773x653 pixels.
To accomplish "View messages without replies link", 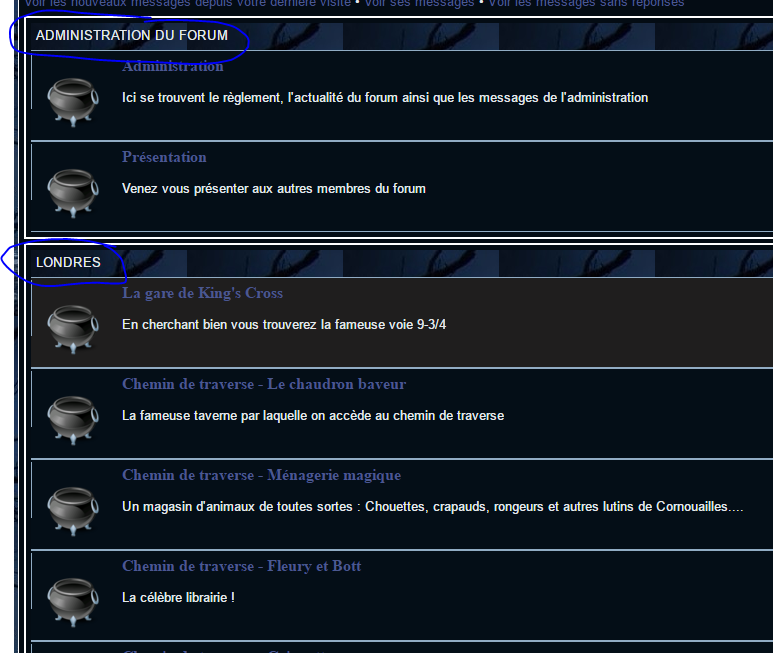I will coord(586,3).
